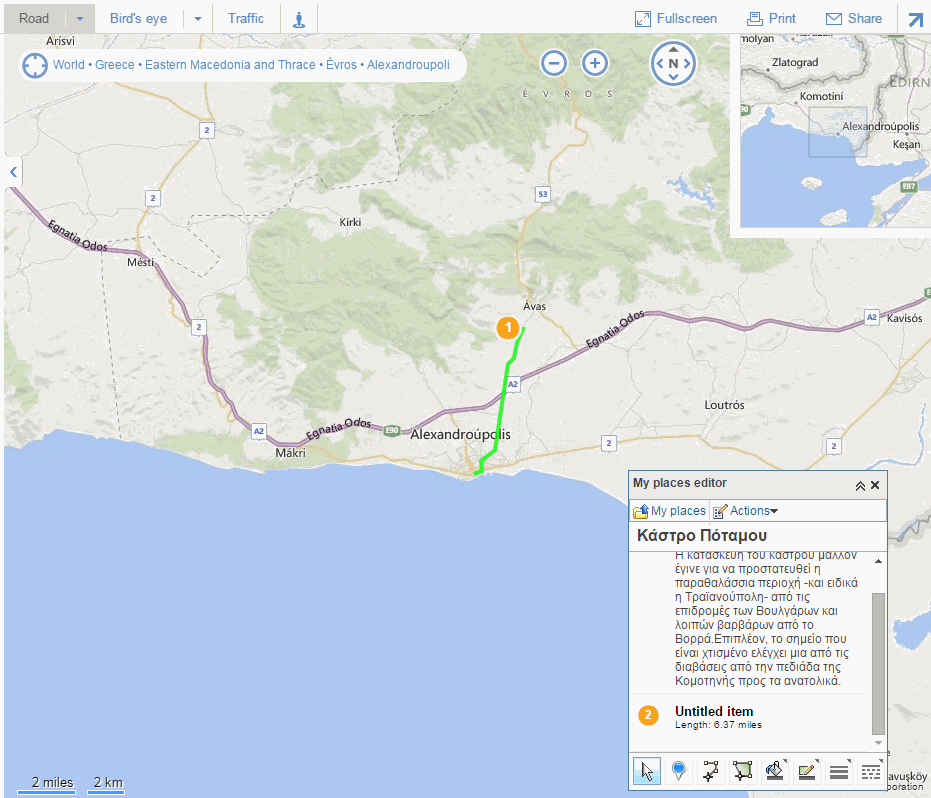Click Eastern Macedonia and Thrace breadcrumb
The height and width of the screenshot is (798, 931).
pyautogui.click(x=230, y=65)
